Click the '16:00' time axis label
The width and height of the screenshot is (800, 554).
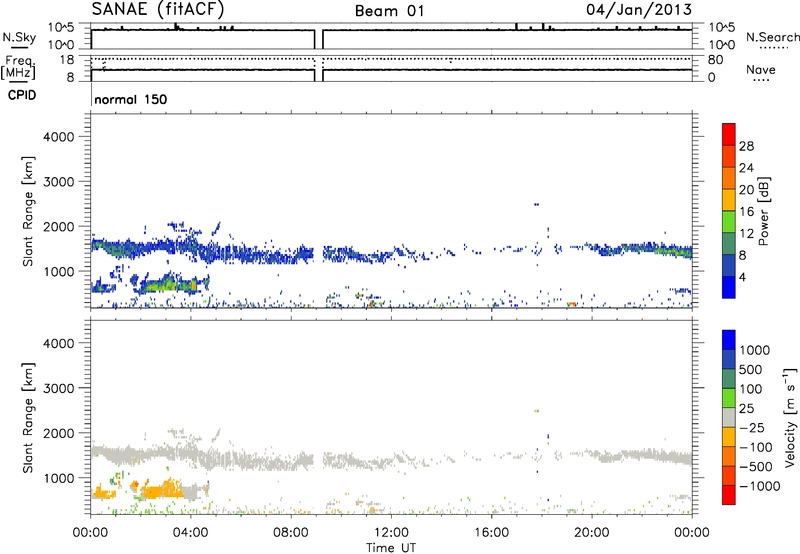pyautogui.click(x=491, y=533)
